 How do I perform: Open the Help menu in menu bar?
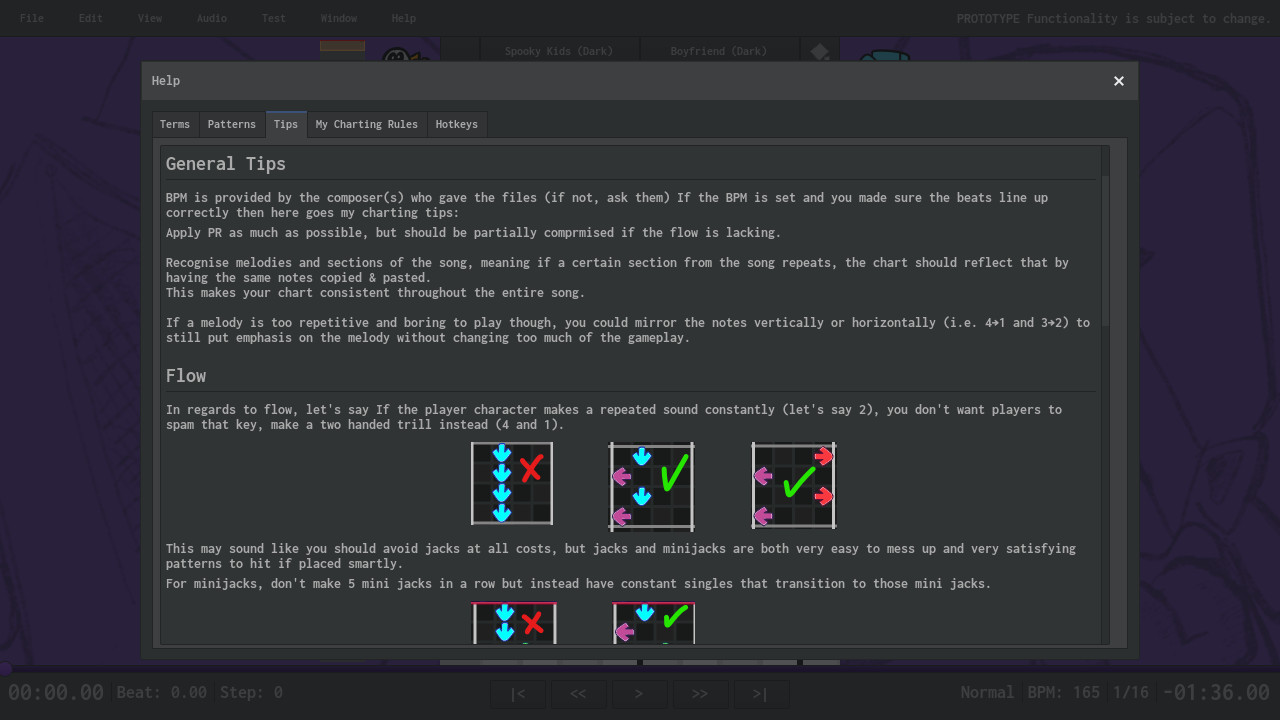[x=404, y=18]
